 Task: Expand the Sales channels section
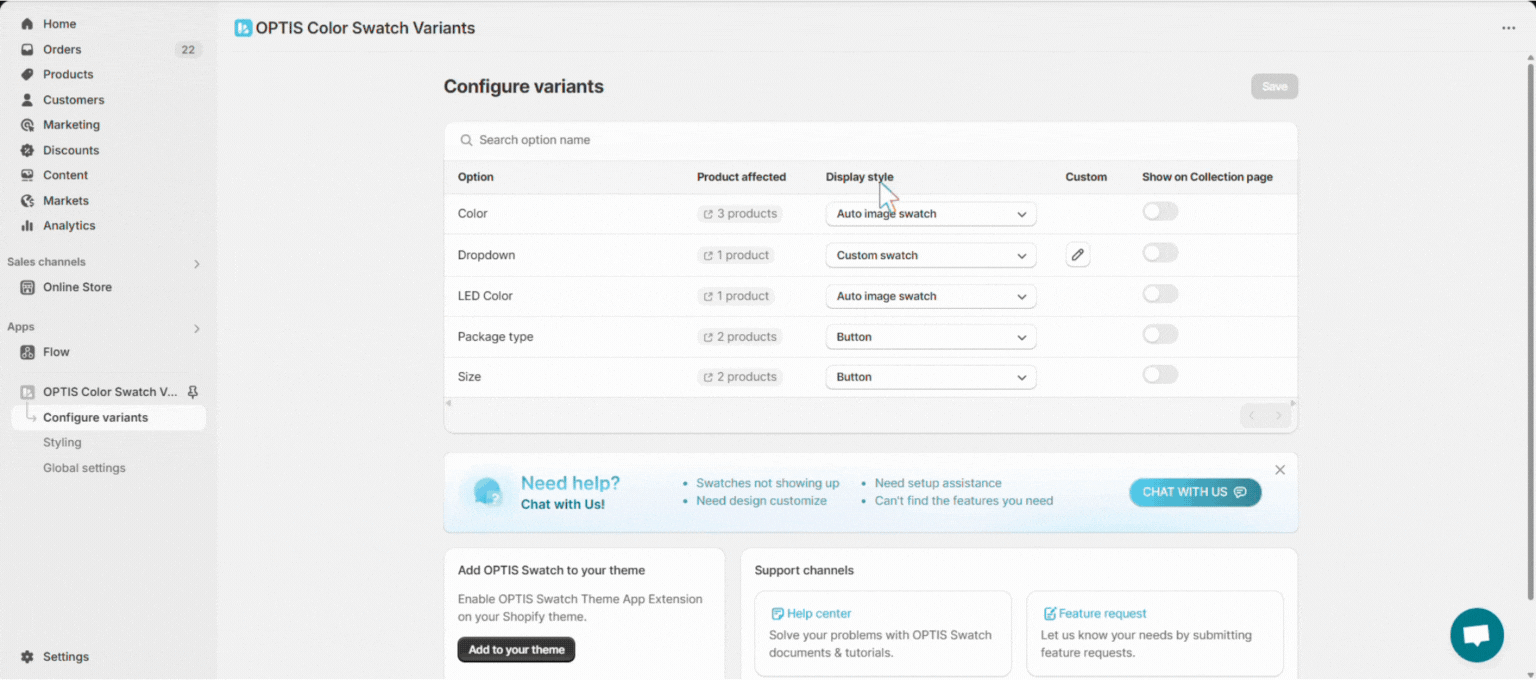coord(196,264)
